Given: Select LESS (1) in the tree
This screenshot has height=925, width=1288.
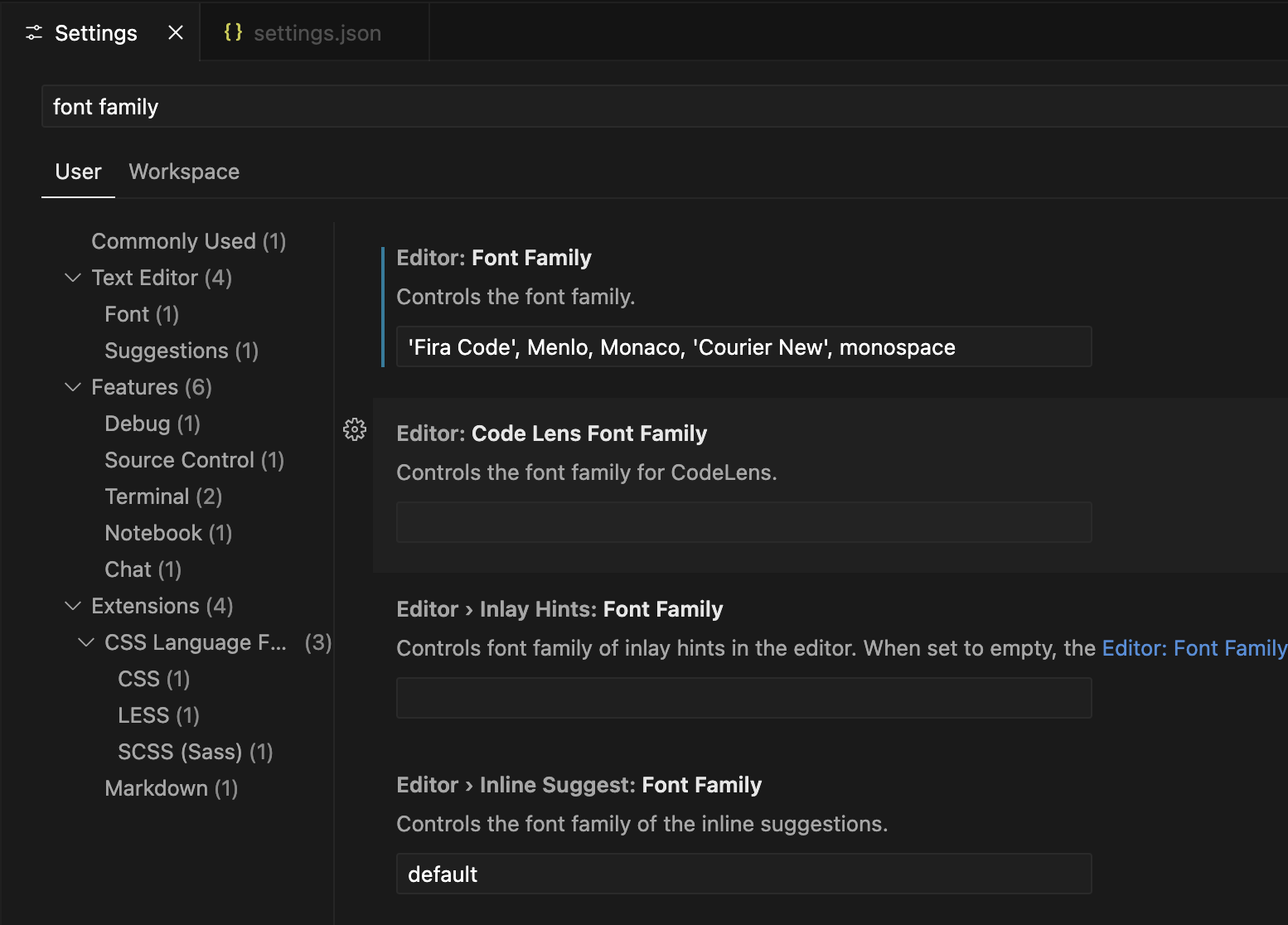Looking at the screenshot, I should point(159,715).
